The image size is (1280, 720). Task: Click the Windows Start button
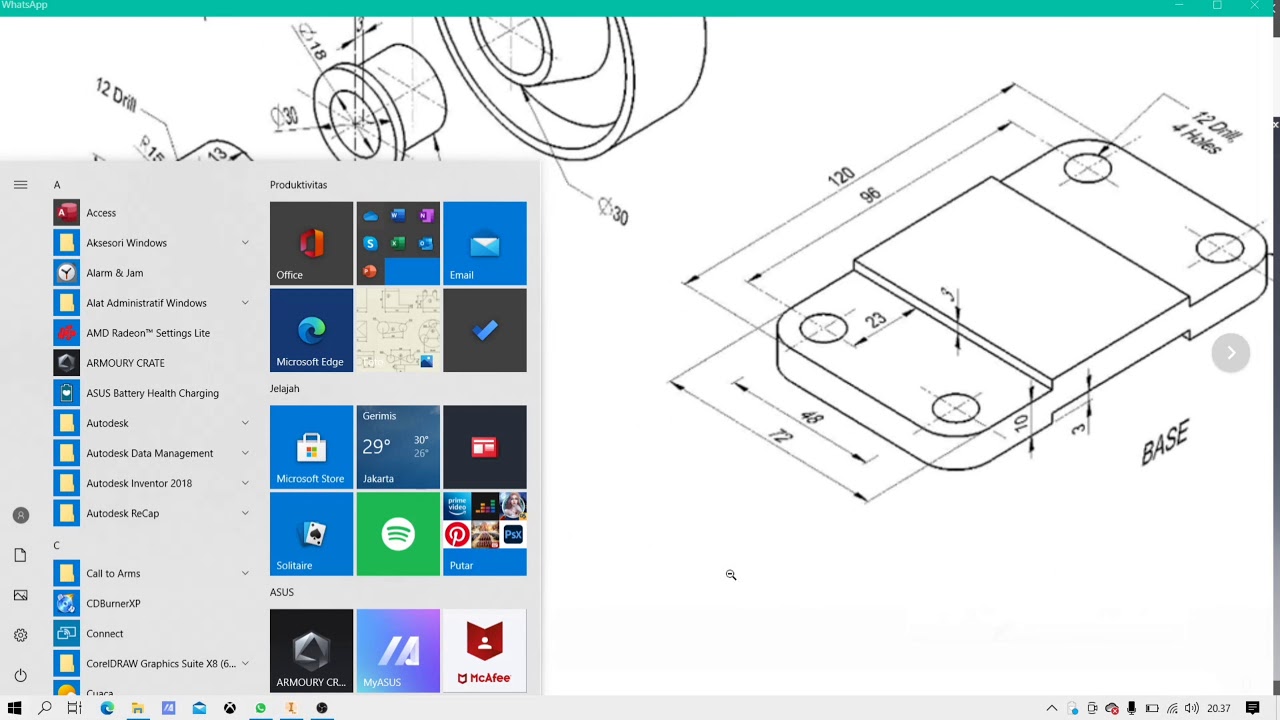[x=14, y=708]
